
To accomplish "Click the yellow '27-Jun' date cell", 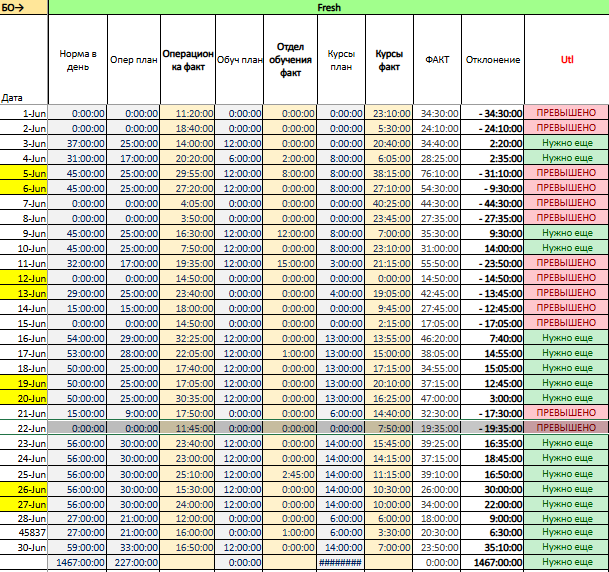I will point(24,504).
